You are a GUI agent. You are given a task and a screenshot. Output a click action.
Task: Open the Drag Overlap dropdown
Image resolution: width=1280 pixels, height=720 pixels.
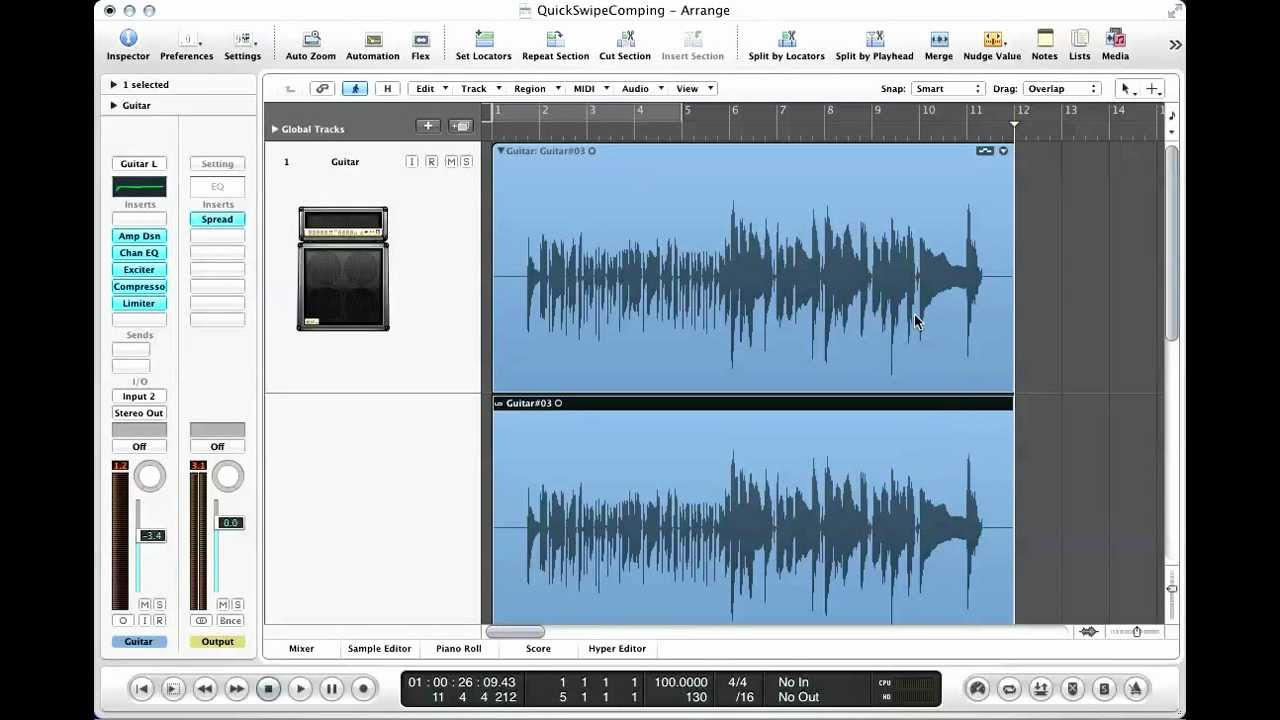(x=1061, y=89)
